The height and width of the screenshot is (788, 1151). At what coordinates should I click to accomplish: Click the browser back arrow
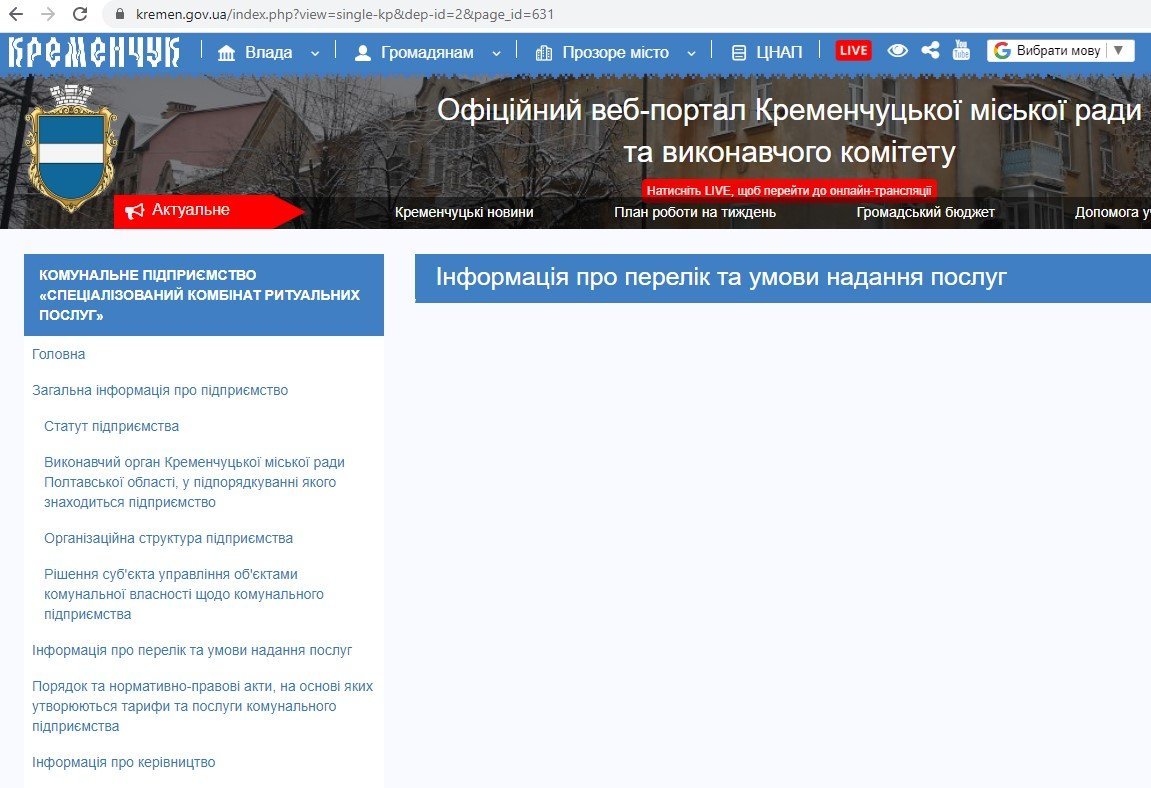tap(16, 15)
